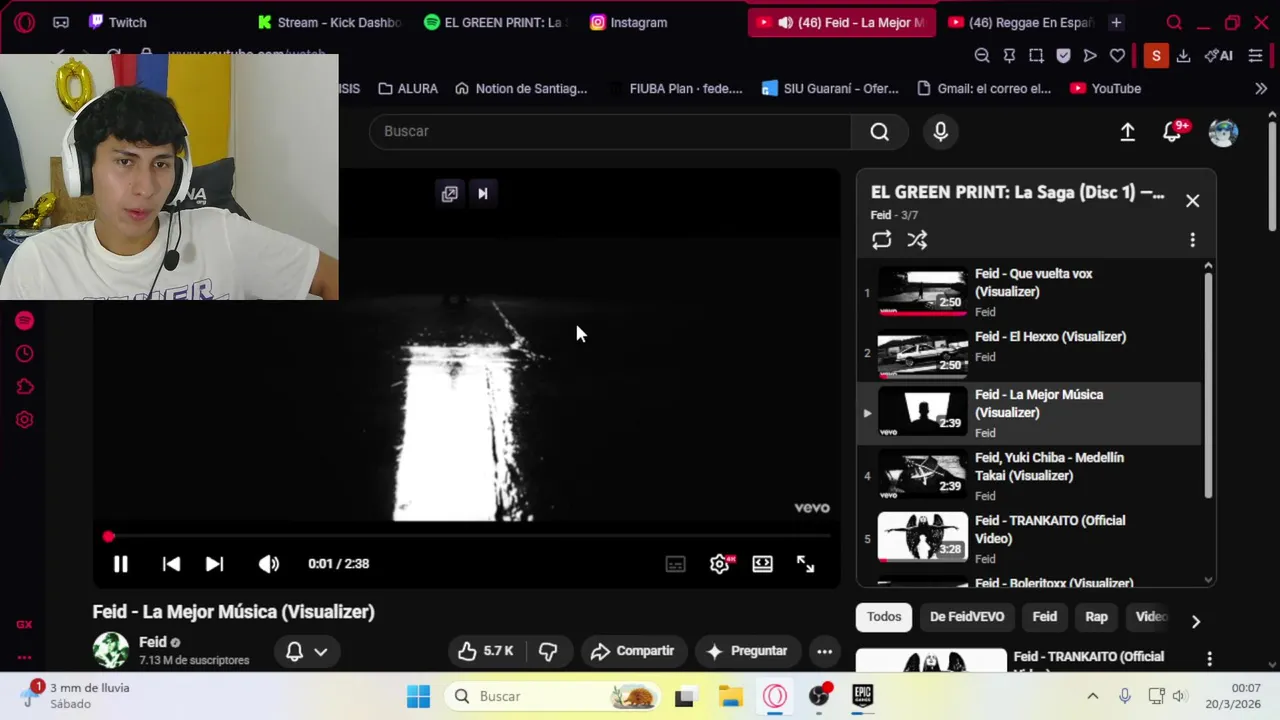1280x720 pixels.
Task: Mute the video volume
Action: coord(269,564)
